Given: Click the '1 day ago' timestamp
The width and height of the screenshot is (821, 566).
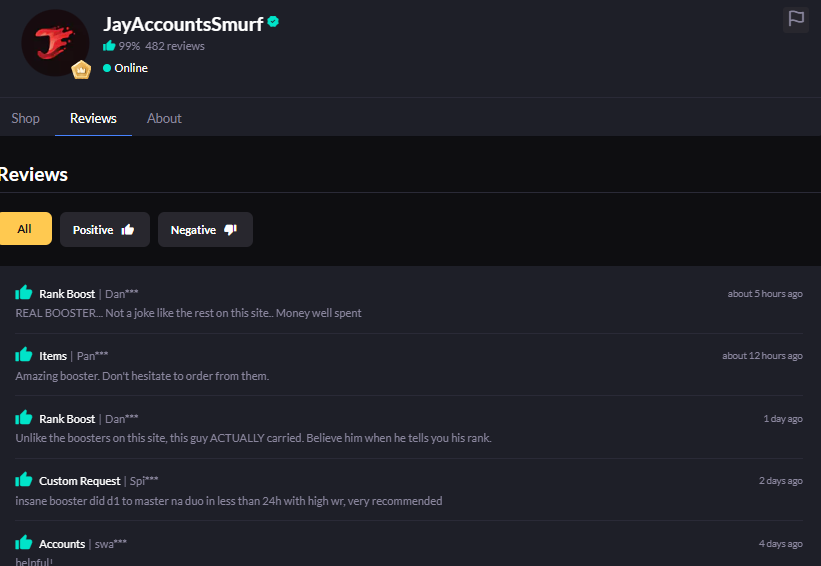Looking at the screenshot, I should click(783, 418).
